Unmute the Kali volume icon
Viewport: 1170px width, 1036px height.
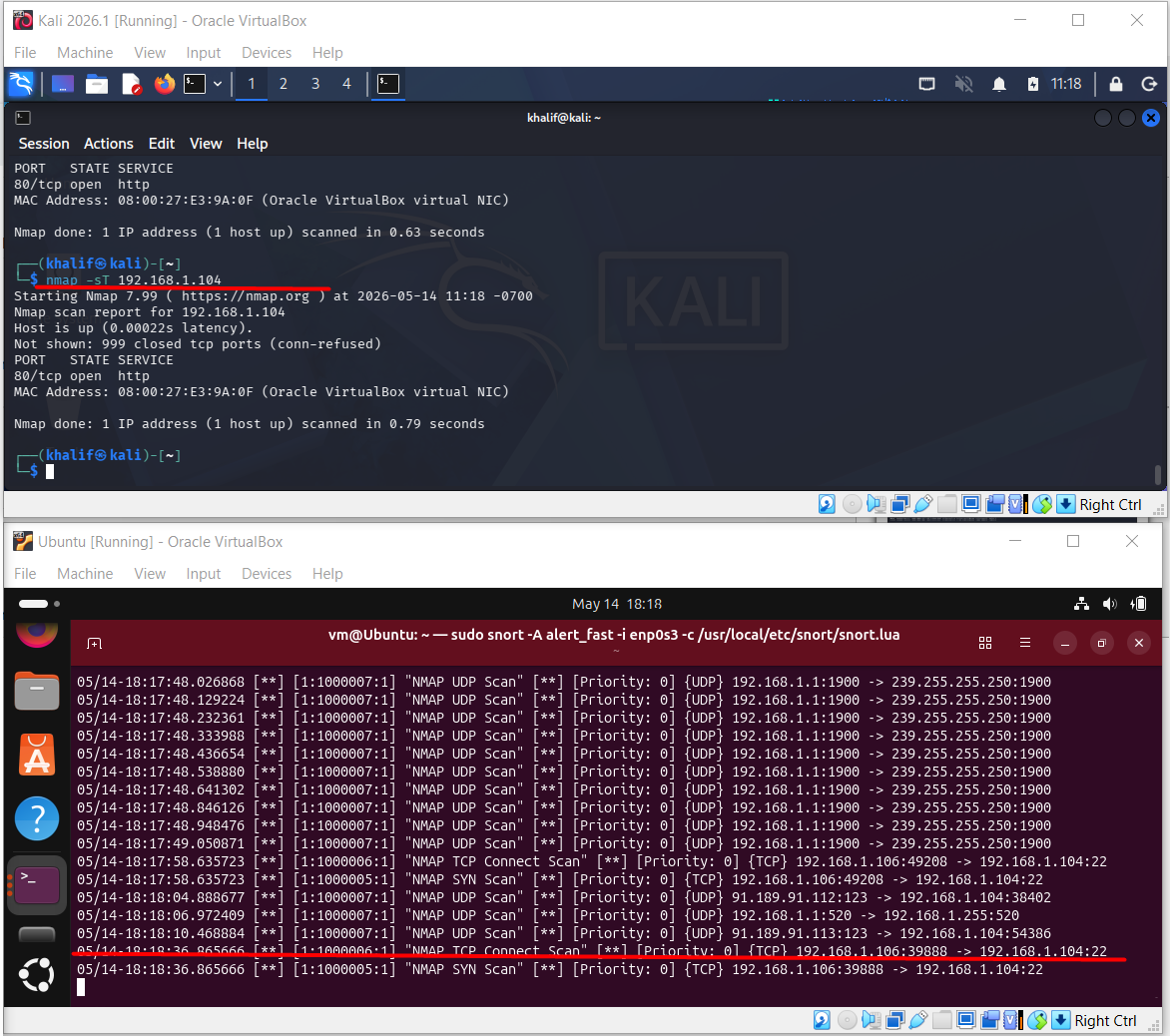tap(963, 84)
